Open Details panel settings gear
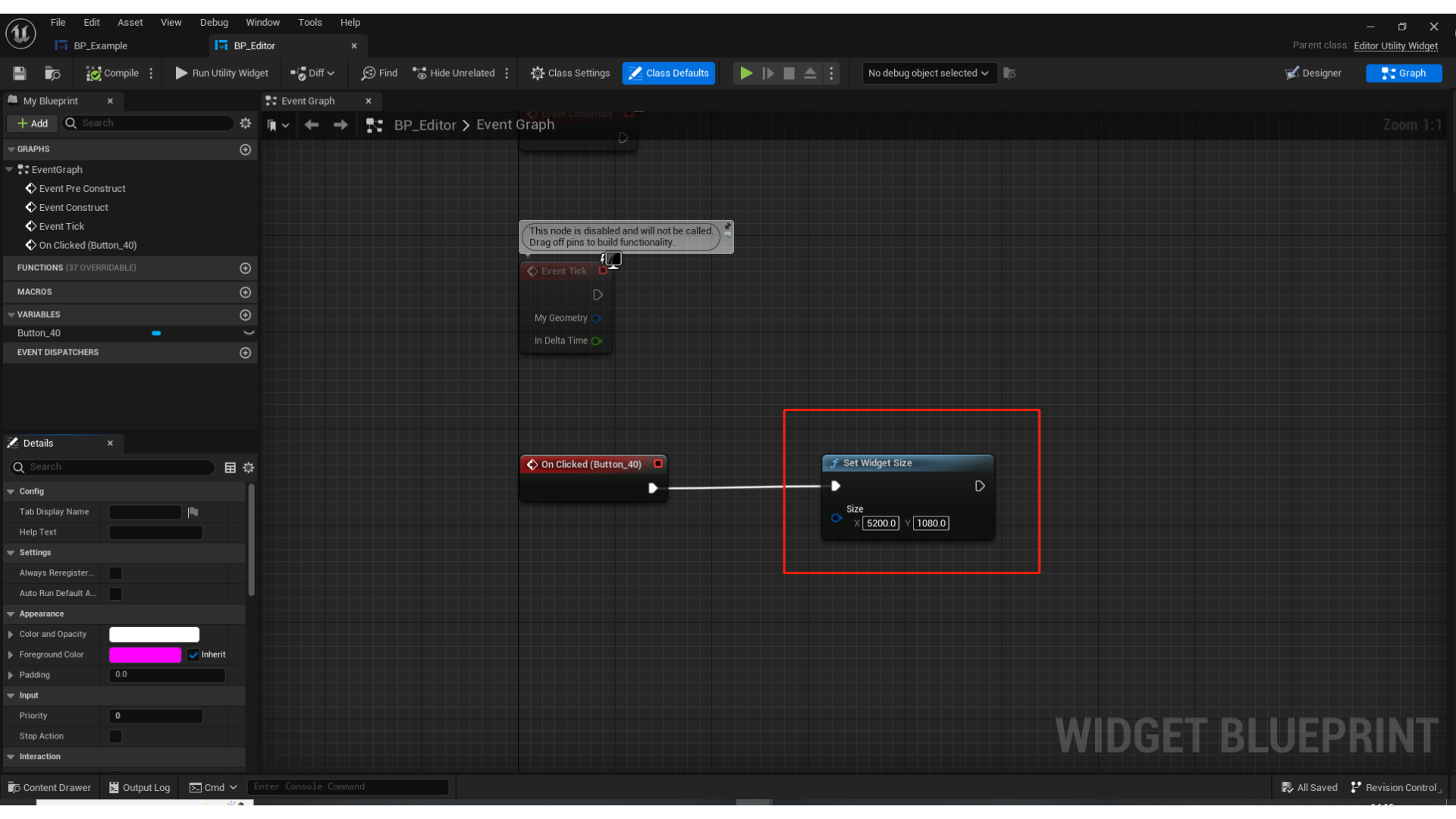The width and height of the screenshot is (1456, 819). click(248, 467)
